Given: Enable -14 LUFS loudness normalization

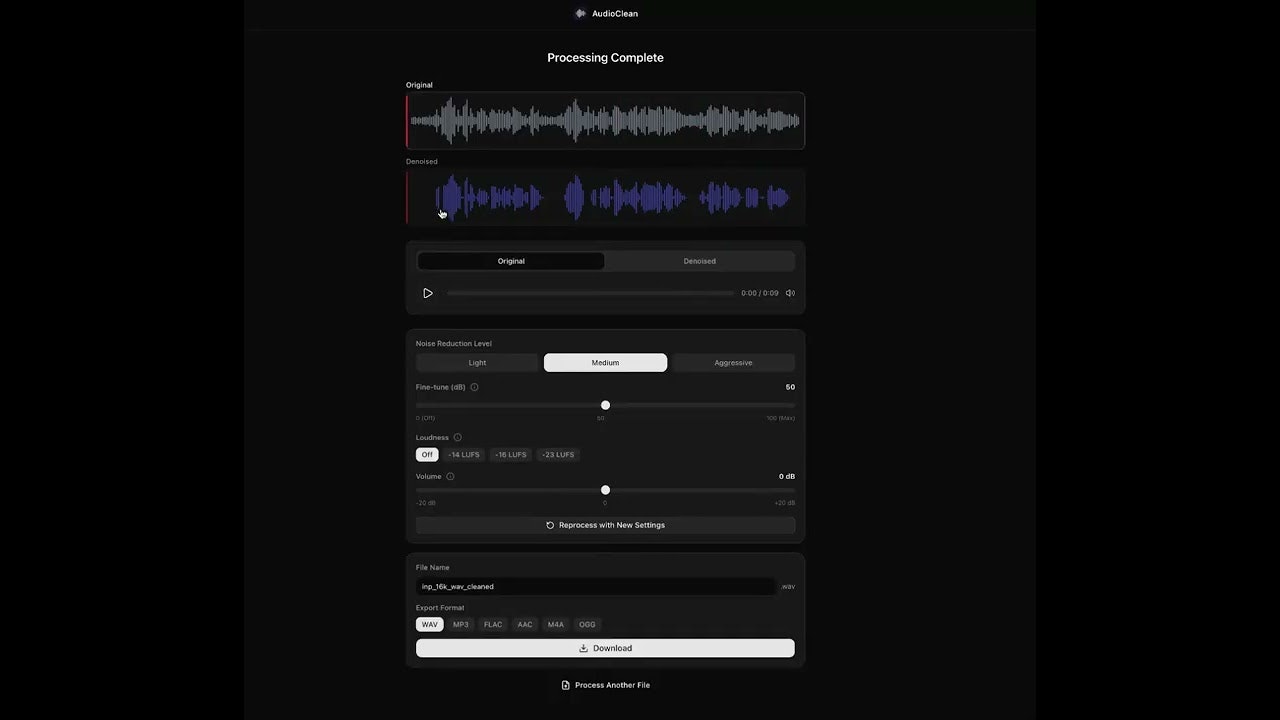Looking at the screenshot, I should tap(464, 454).
